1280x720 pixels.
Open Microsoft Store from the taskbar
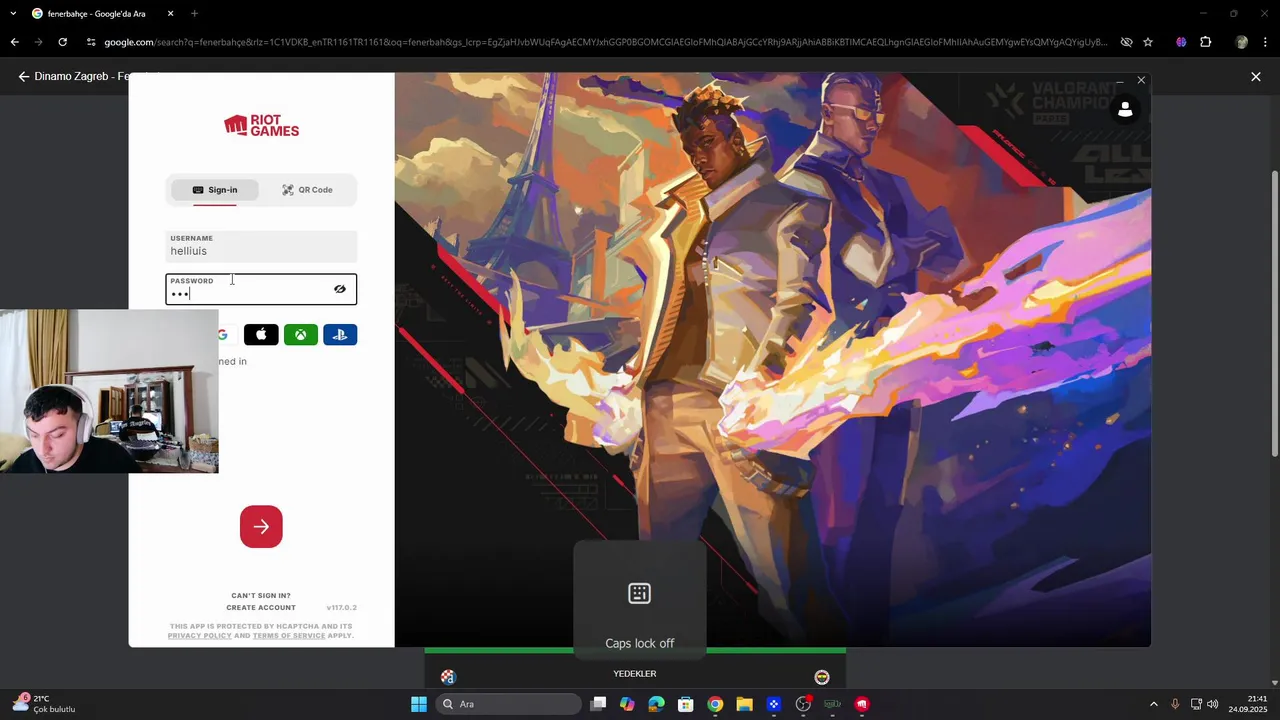(x=686, y=704)
